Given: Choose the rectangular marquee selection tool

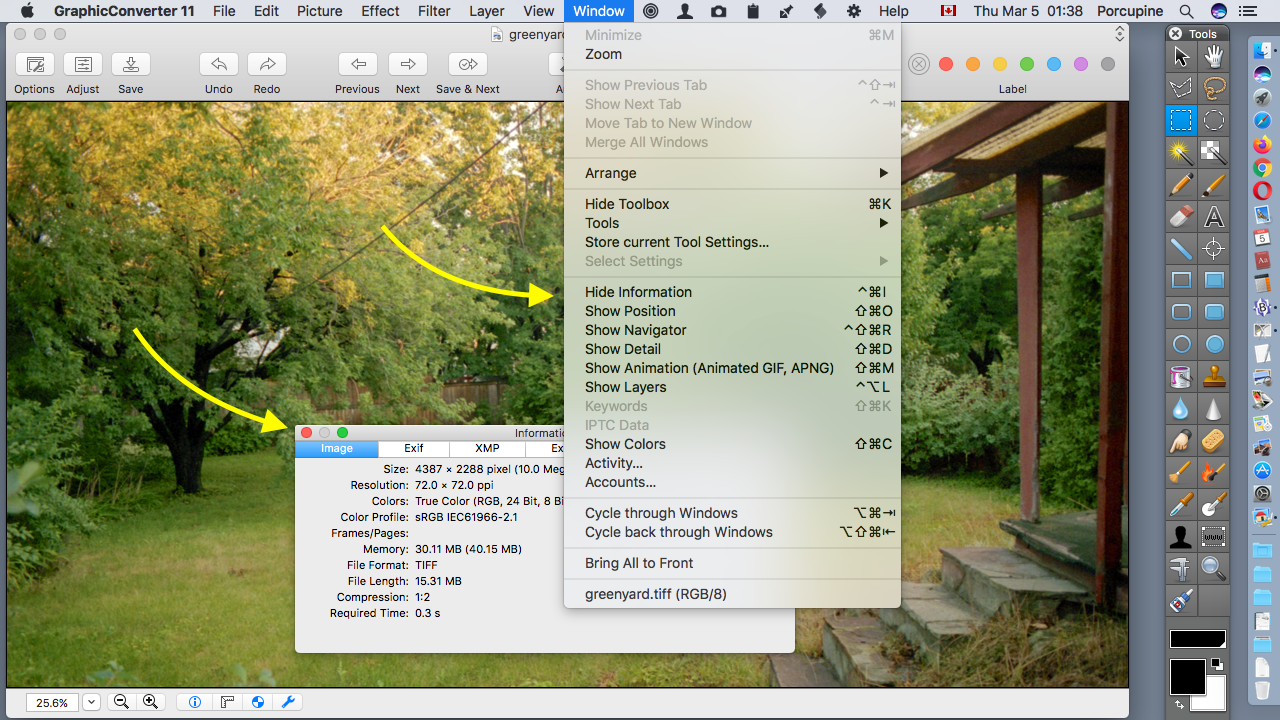Looking at the screenshot, I should click(1181, 121).
